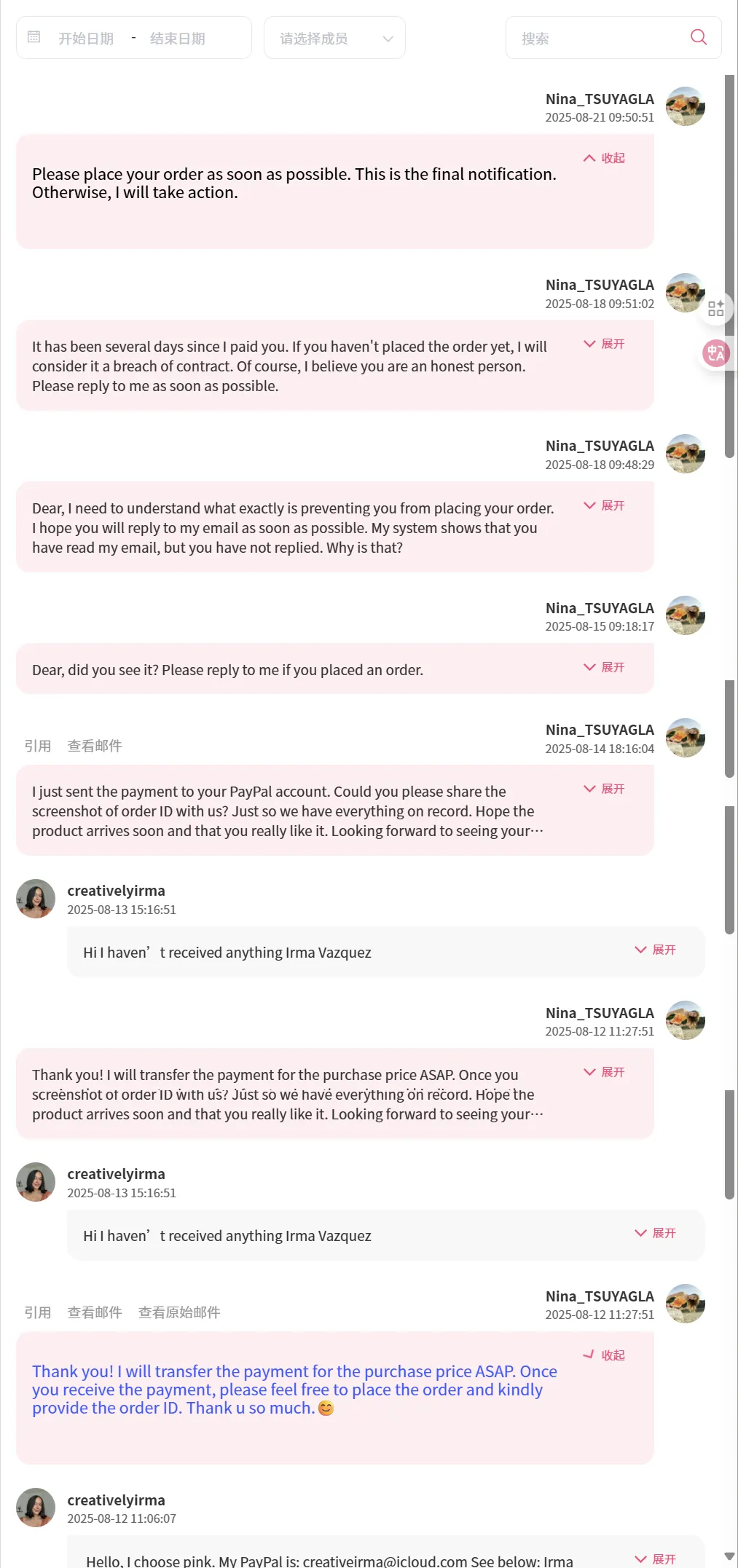The width and height of the screenshot is (738, 1568).
Task: Expand the breach of contract message
Action: click(604, 344)
